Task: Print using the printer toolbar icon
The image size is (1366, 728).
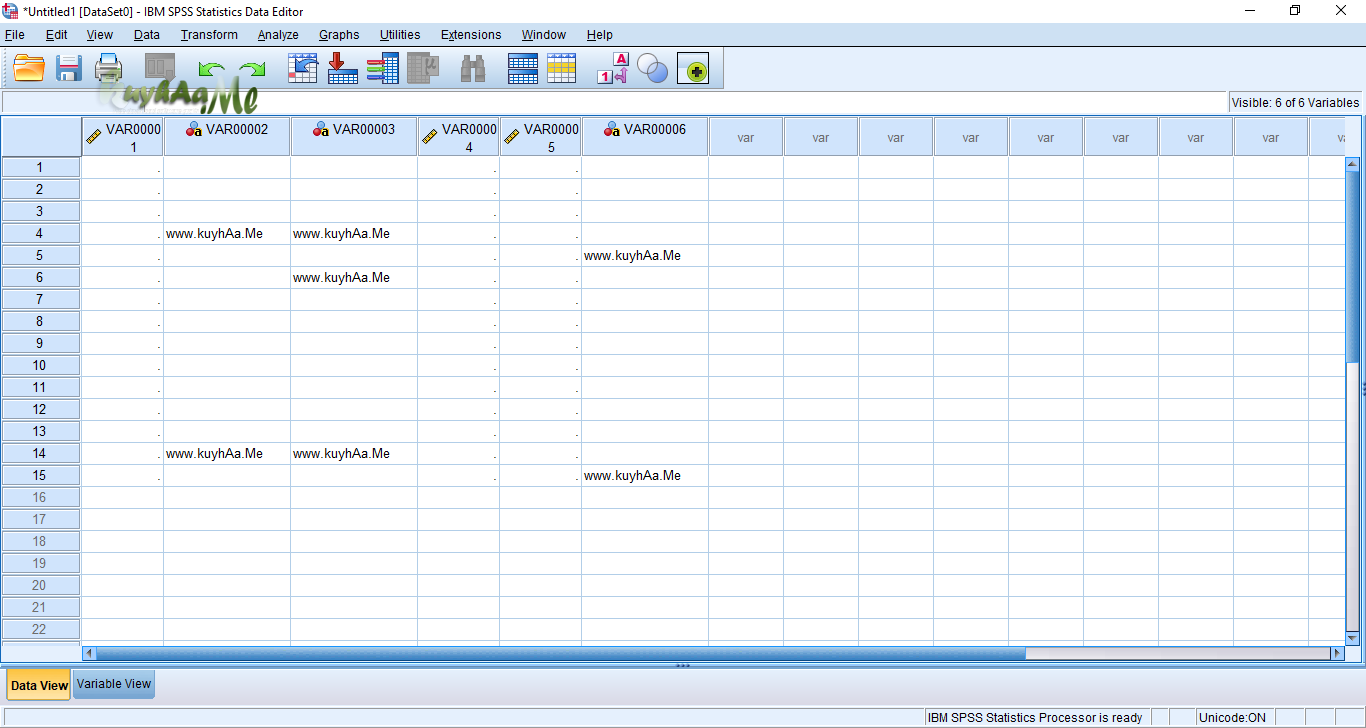Action: 108,68
